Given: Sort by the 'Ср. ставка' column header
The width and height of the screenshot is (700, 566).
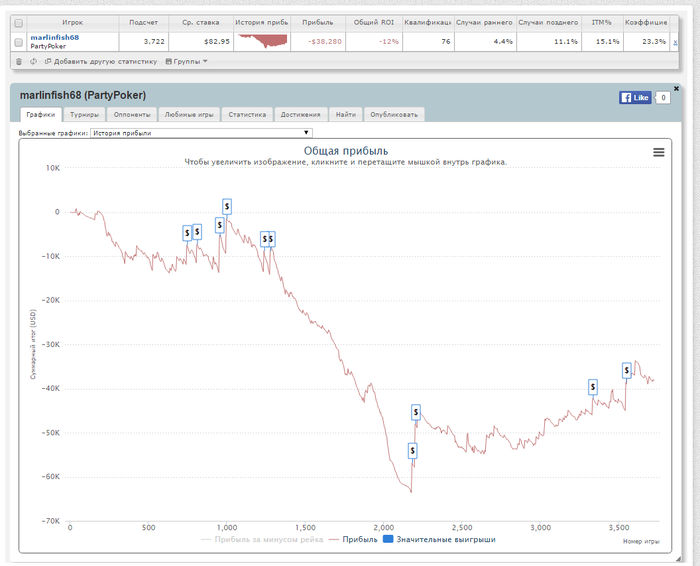Looking at the screenshot, I should point(201,22).
